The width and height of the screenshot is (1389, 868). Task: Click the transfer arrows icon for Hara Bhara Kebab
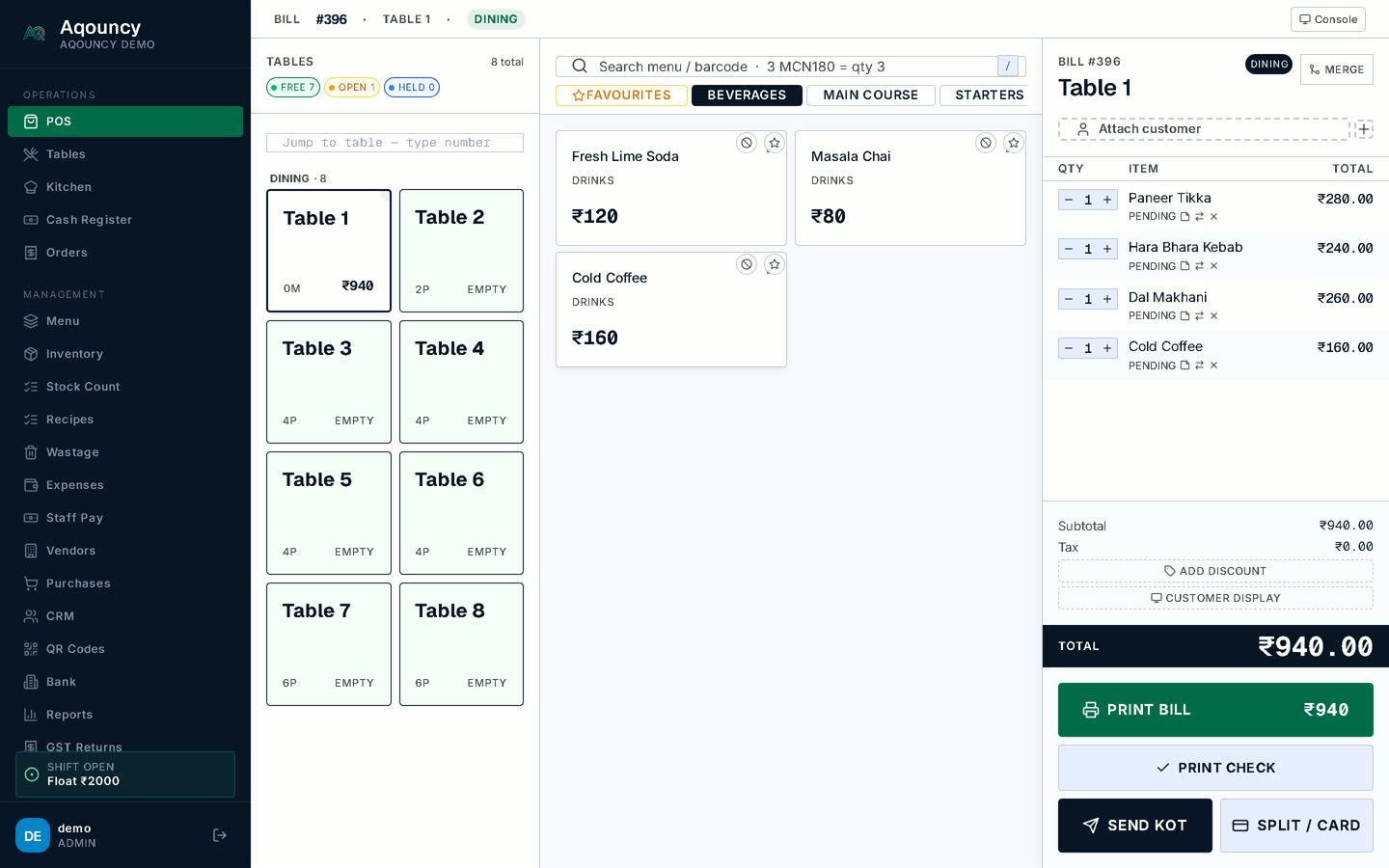tap(1200, 266)
